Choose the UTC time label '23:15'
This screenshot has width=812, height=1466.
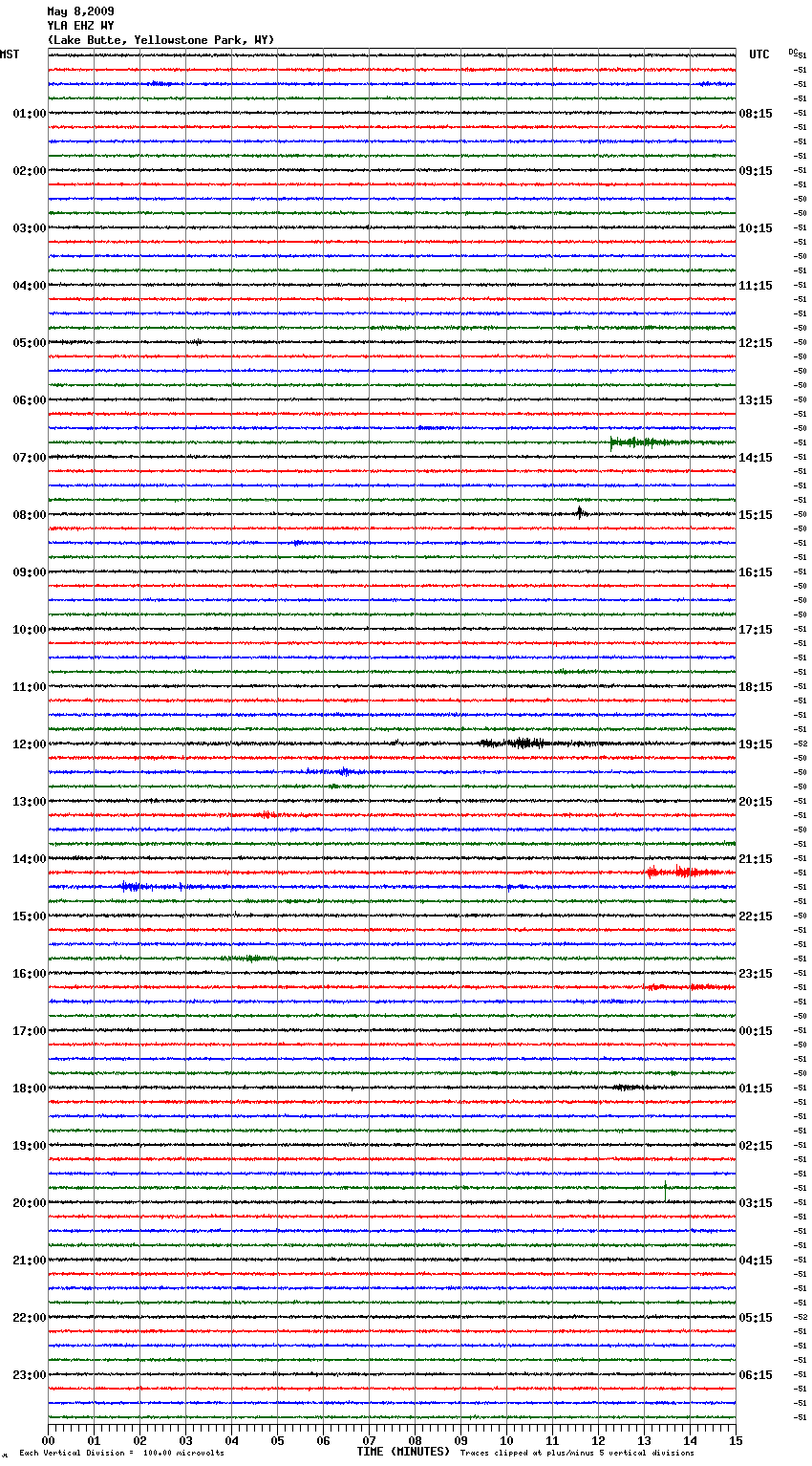click(756, 974)
